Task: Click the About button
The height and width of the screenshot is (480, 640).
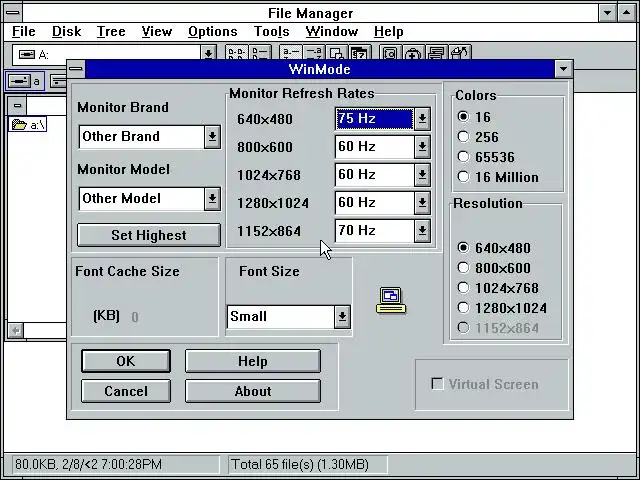Action: click(253, 391)
